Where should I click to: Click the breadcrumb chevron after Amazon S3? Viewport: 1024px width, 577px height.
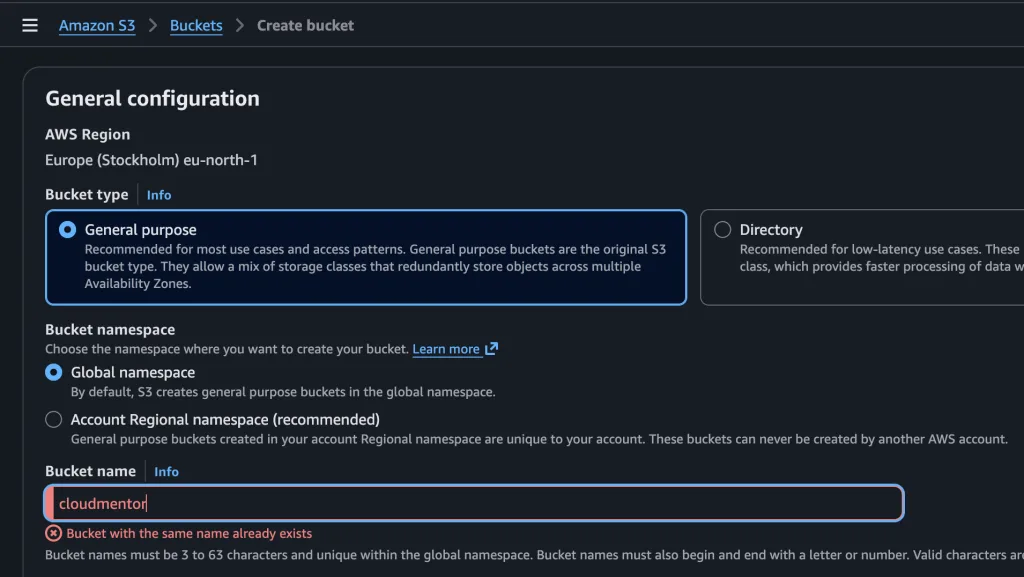153,25
